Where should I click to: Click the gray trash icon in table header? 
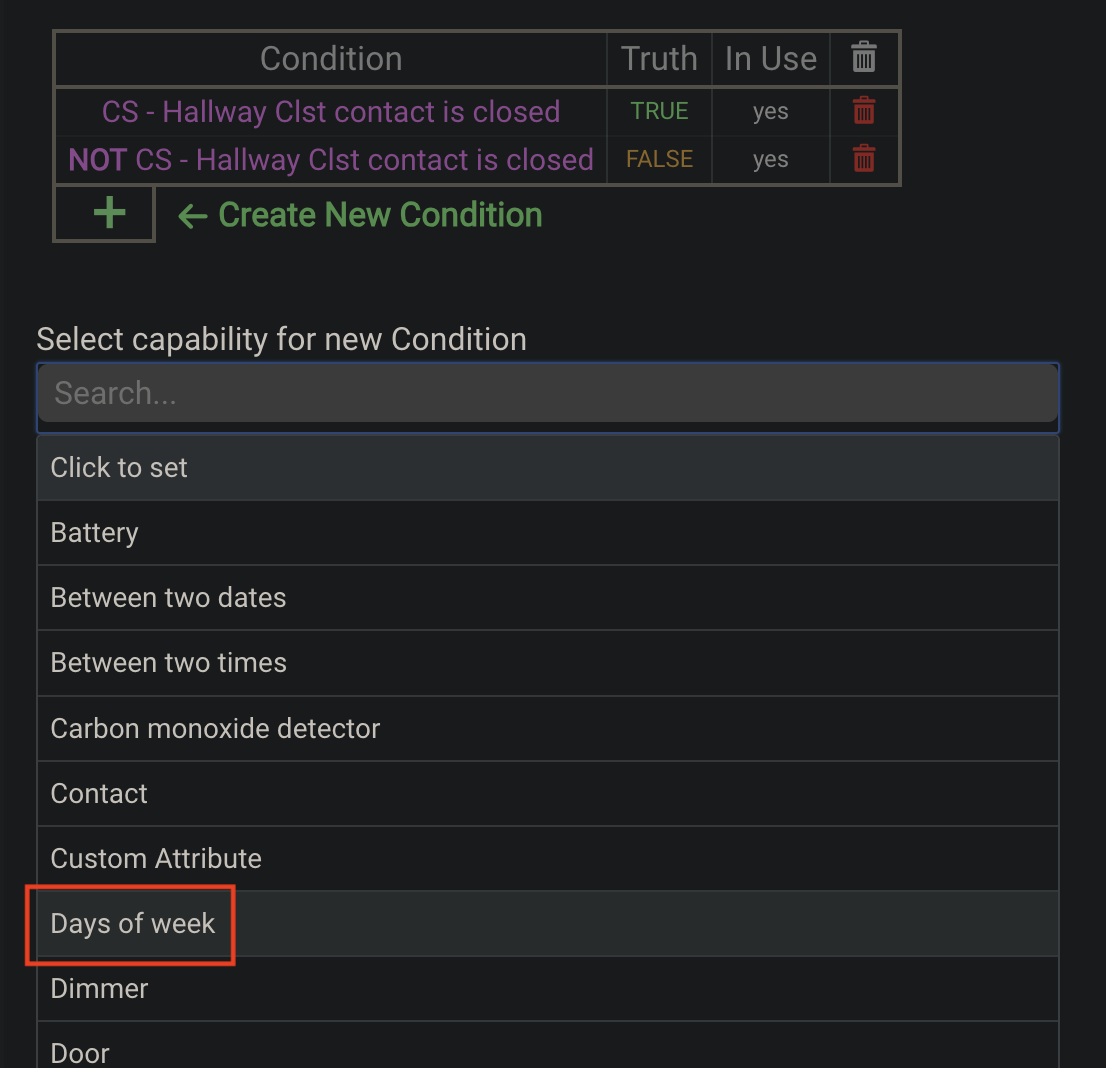(x=863, y=57)
